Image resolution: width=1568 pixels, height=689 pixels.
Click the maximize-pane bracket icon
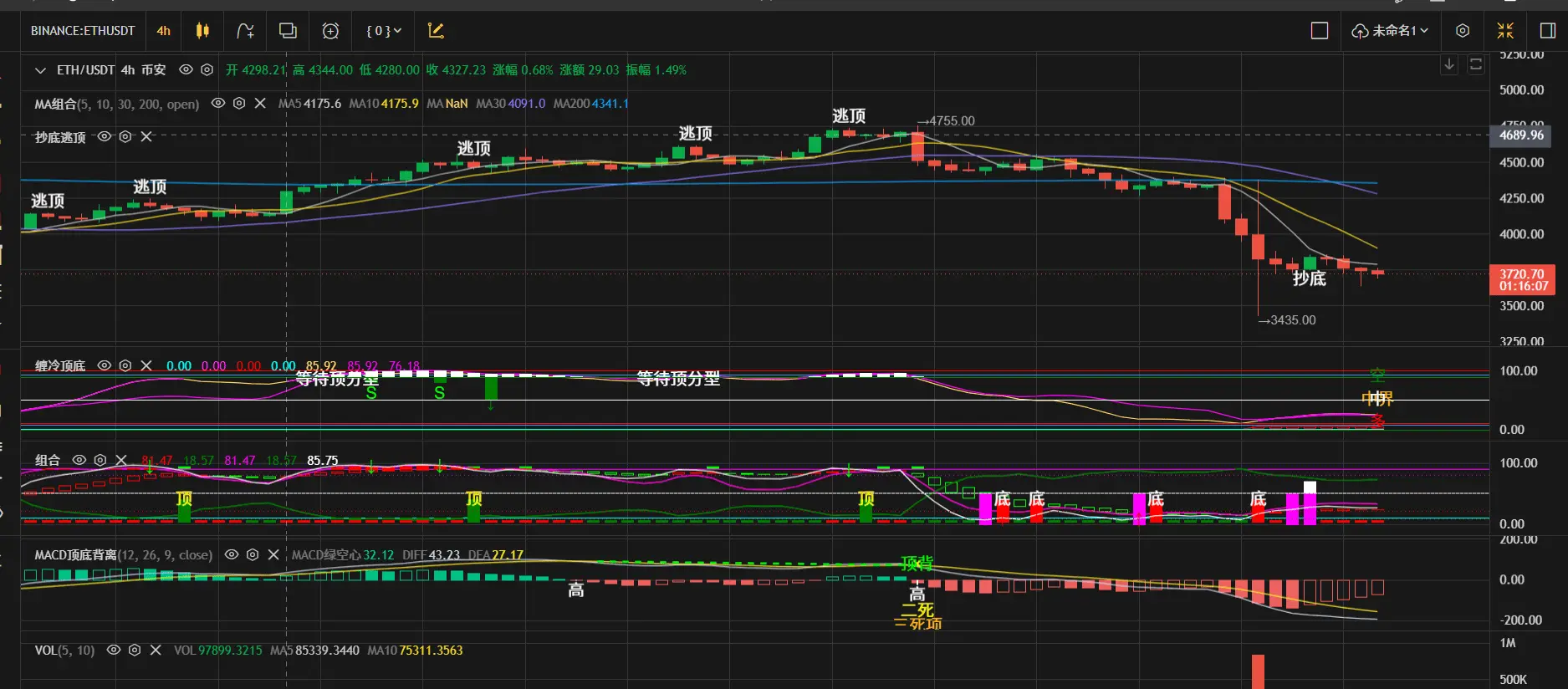coord(1476,64)
